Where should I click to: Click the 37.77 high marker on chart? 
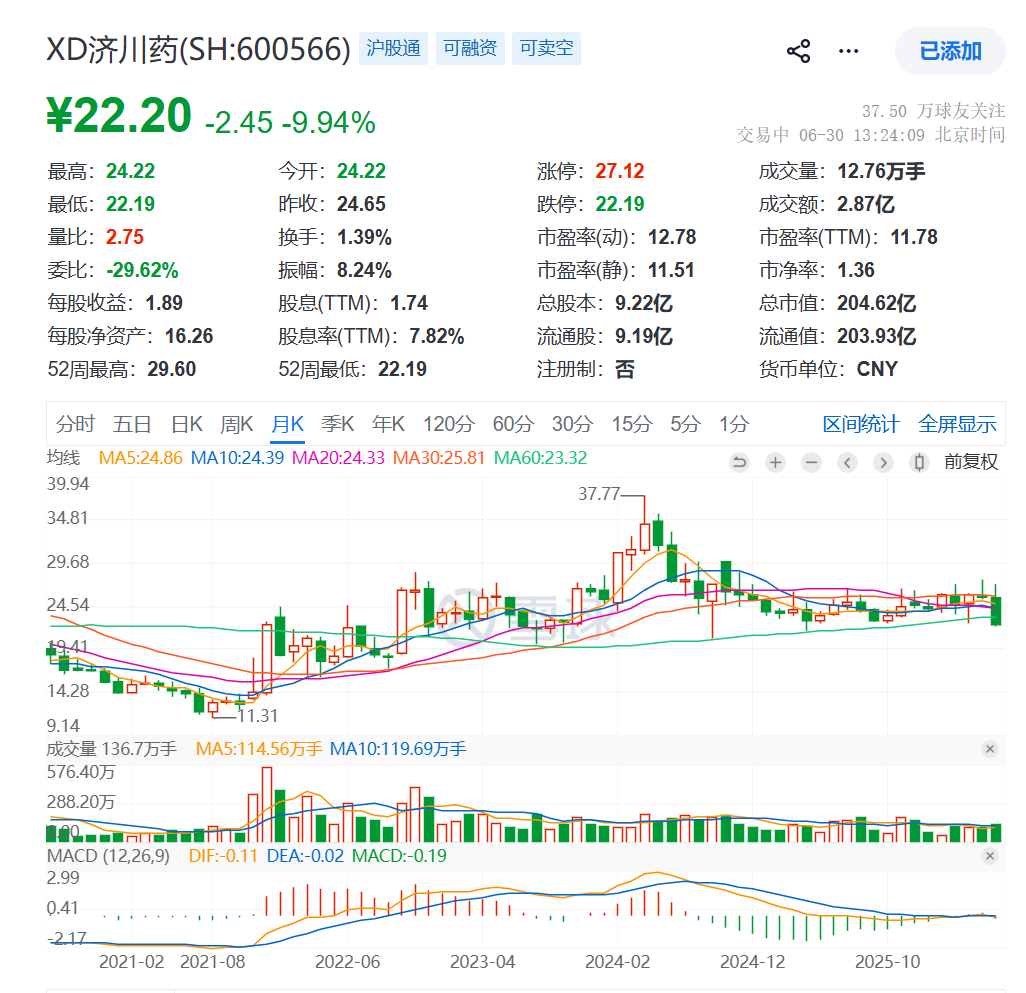[599, 494]
